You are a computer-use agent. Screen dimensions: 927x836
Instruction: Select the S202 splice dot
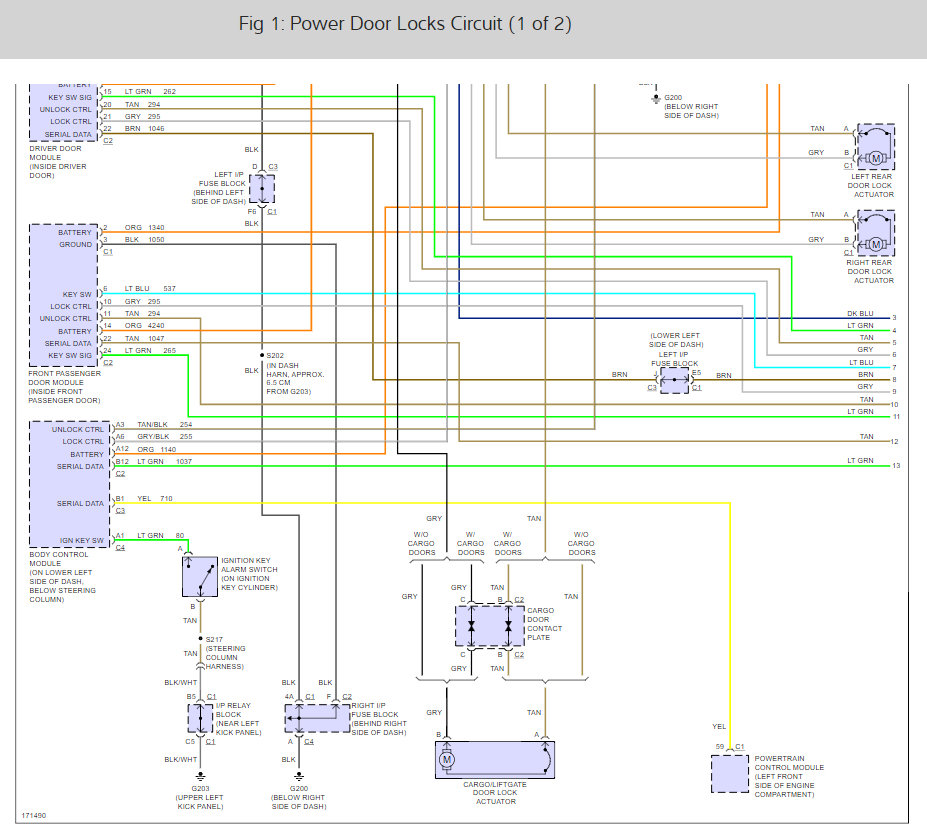click(262, 355)
